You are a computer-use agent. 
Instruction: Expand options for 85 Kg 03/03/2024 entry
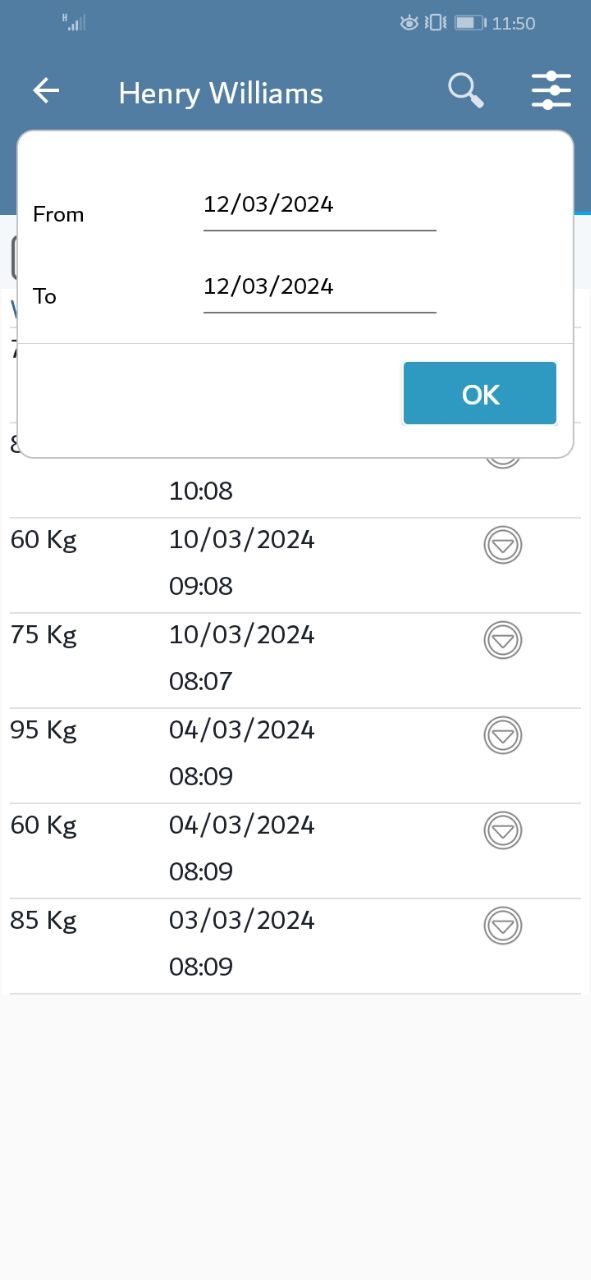503,925
